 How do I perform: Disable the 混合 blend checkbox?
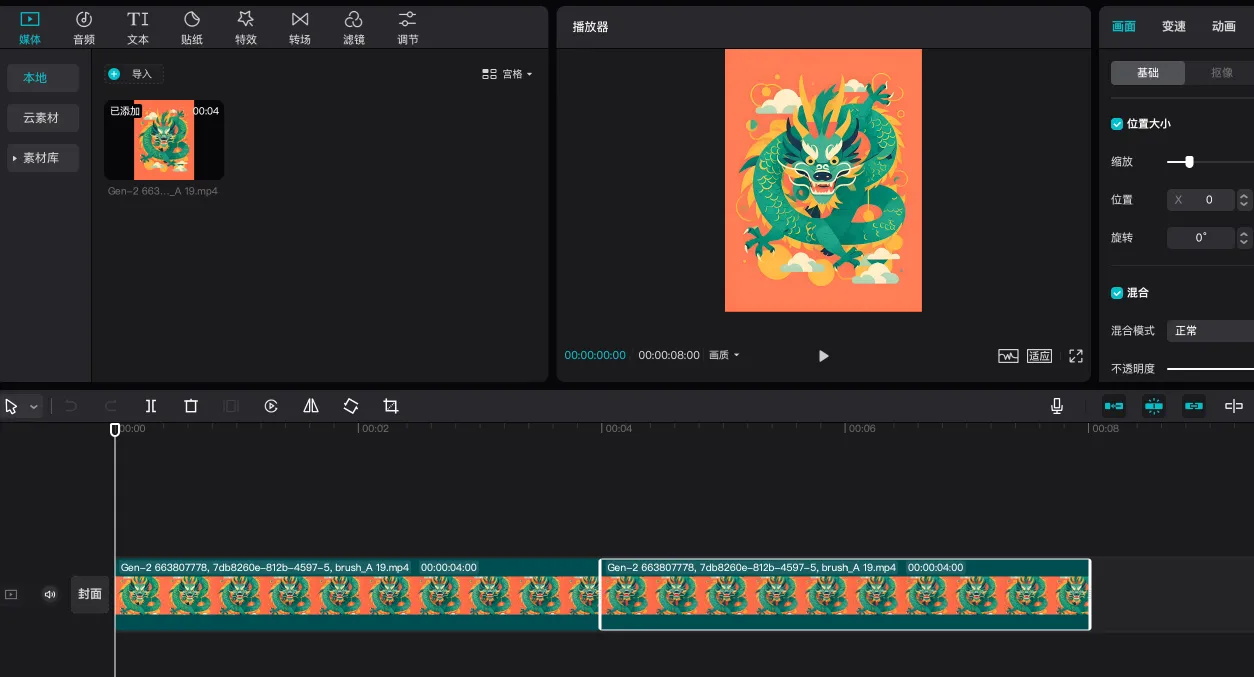click(x=1117, y=293)
